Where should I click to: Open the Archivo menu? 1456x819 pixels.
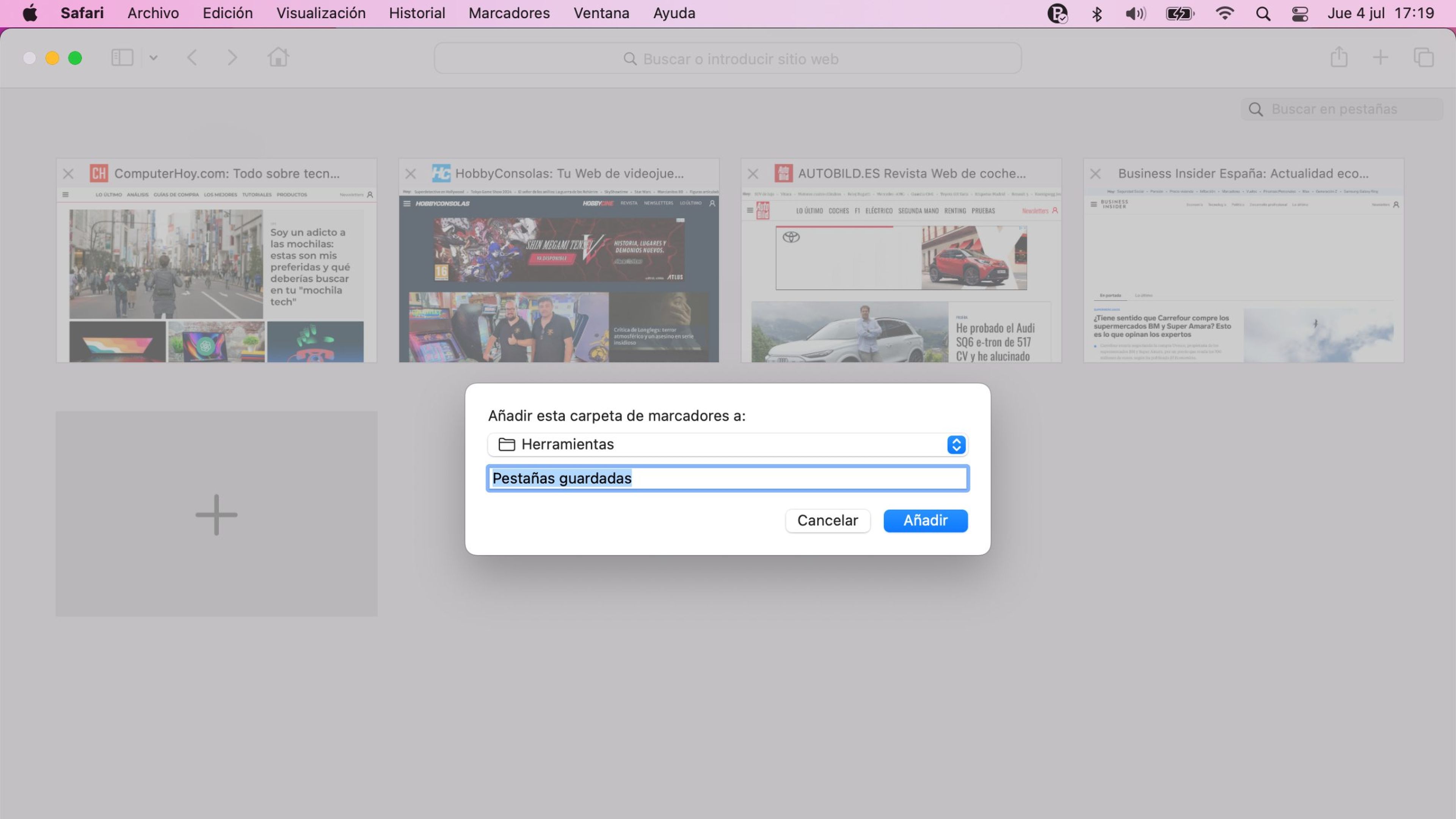153,13
